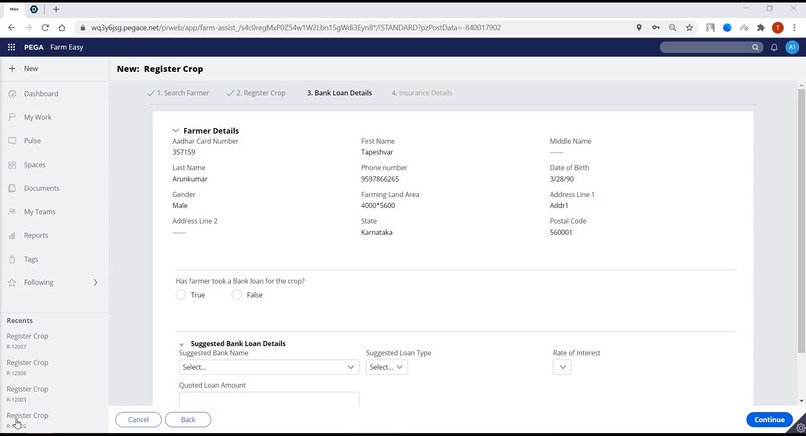806x436 pixels.
Task: Click the State value Karnataka
Action: tap(376, 232)
